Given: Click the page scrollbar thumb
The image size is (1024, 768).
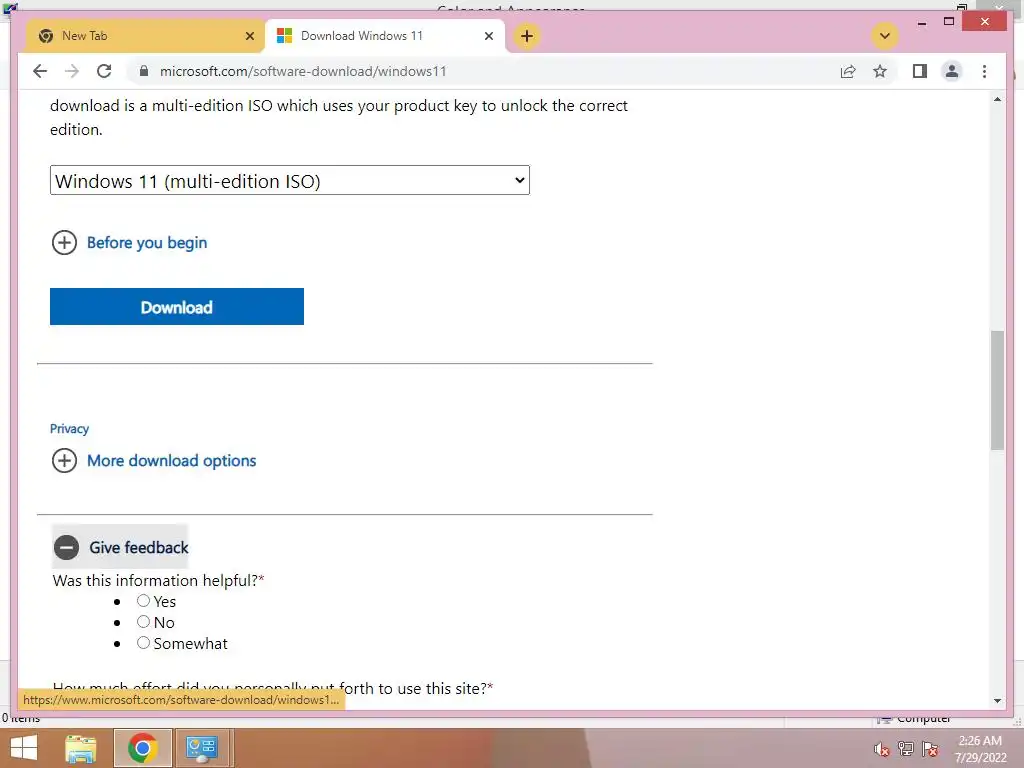Looking at the screenshot, I should coord(997,390).
